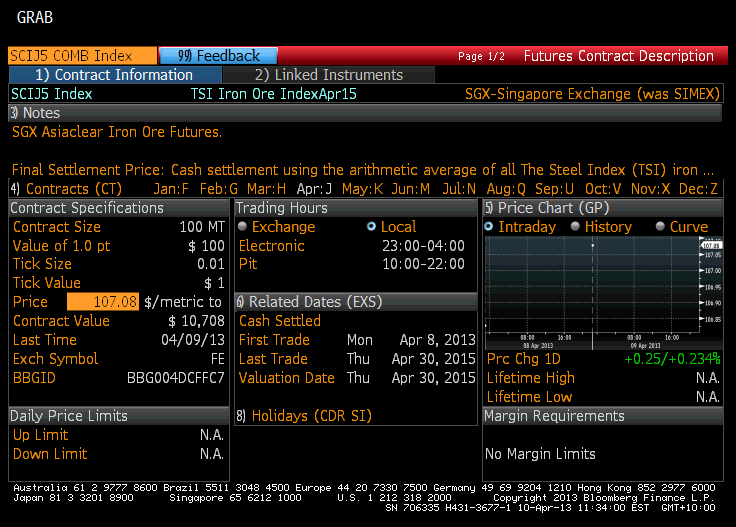This screenshot has width=736, height=527.
Task: Click the SCIJ5 COMB Index ticker field
Action: click(x=82, y=55)
